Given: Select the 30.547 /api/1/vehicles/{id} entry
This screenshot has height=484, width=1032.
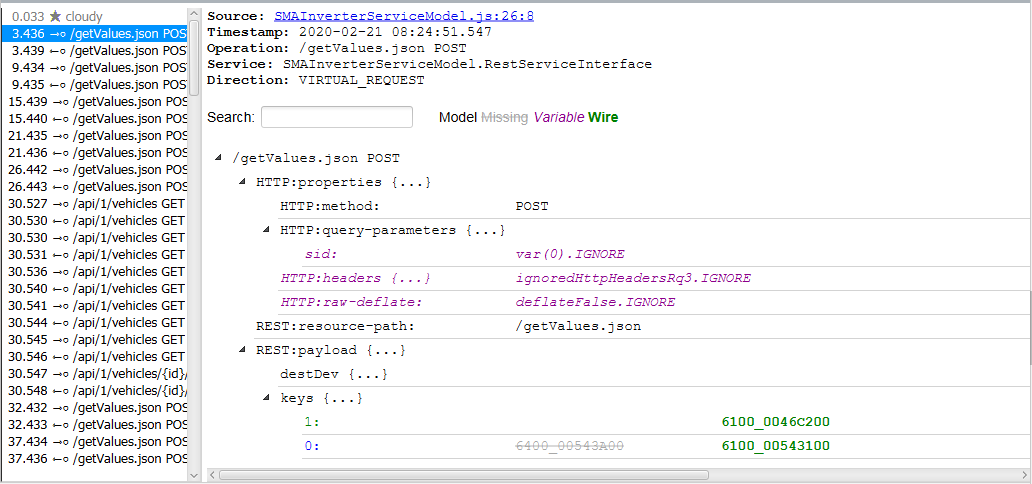Looking at the screenshot, I should [x=95, y=374].
